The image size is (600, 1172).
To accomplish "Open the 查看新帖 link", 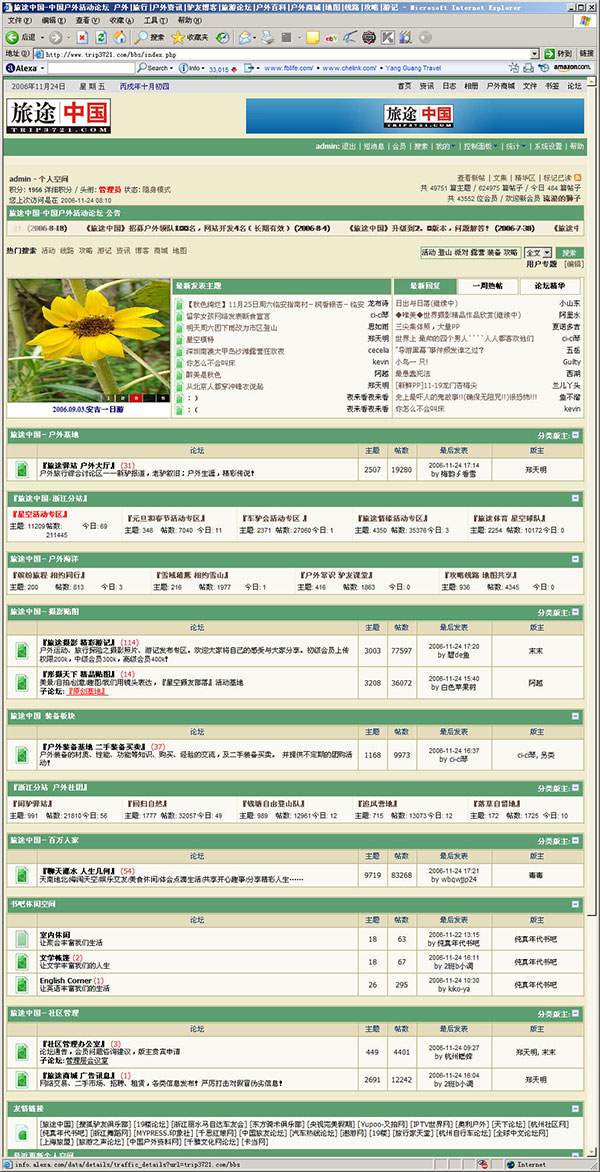I will (471, 178).
